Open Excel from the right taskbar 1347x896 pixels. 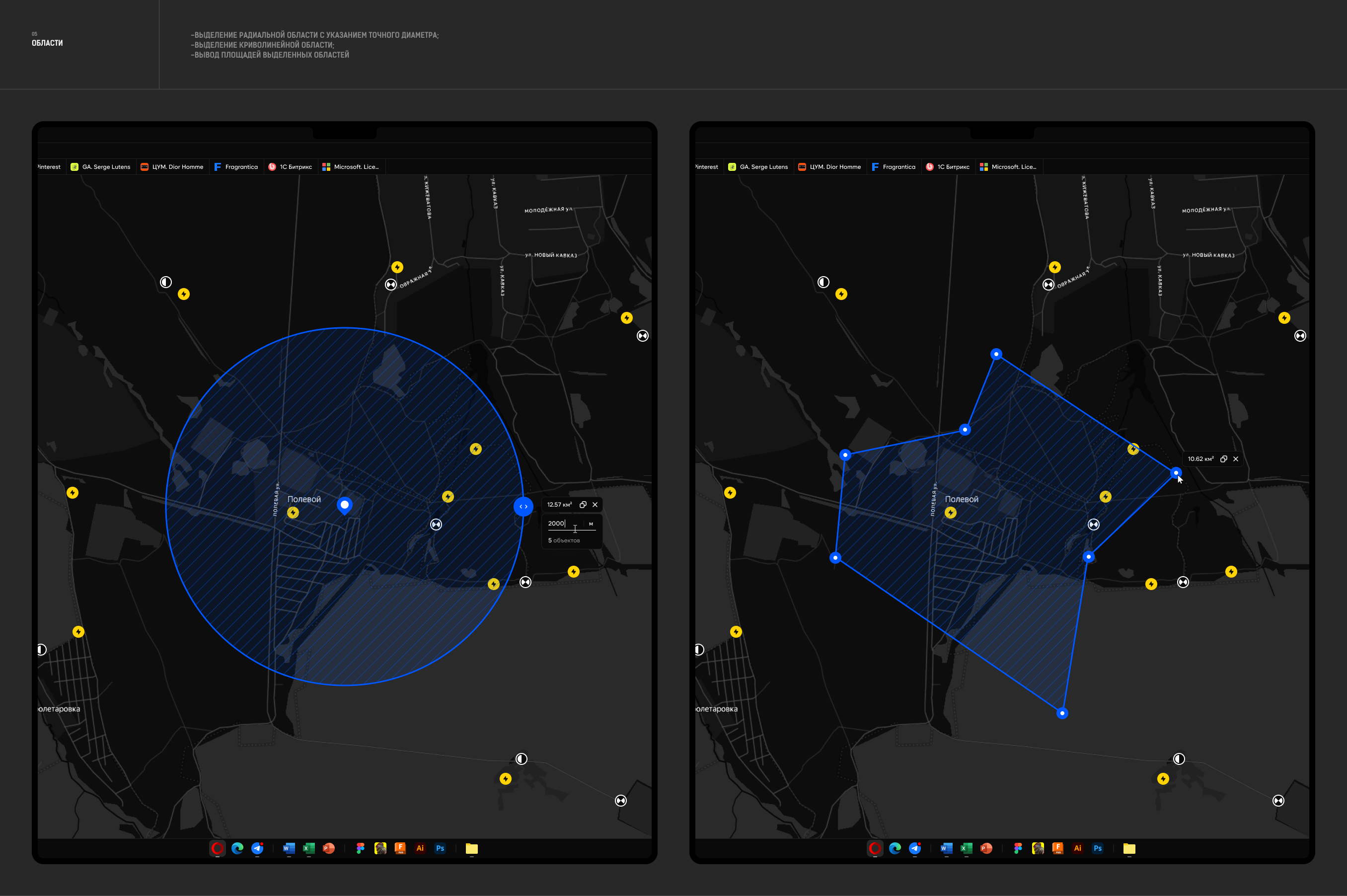point(967,848)
